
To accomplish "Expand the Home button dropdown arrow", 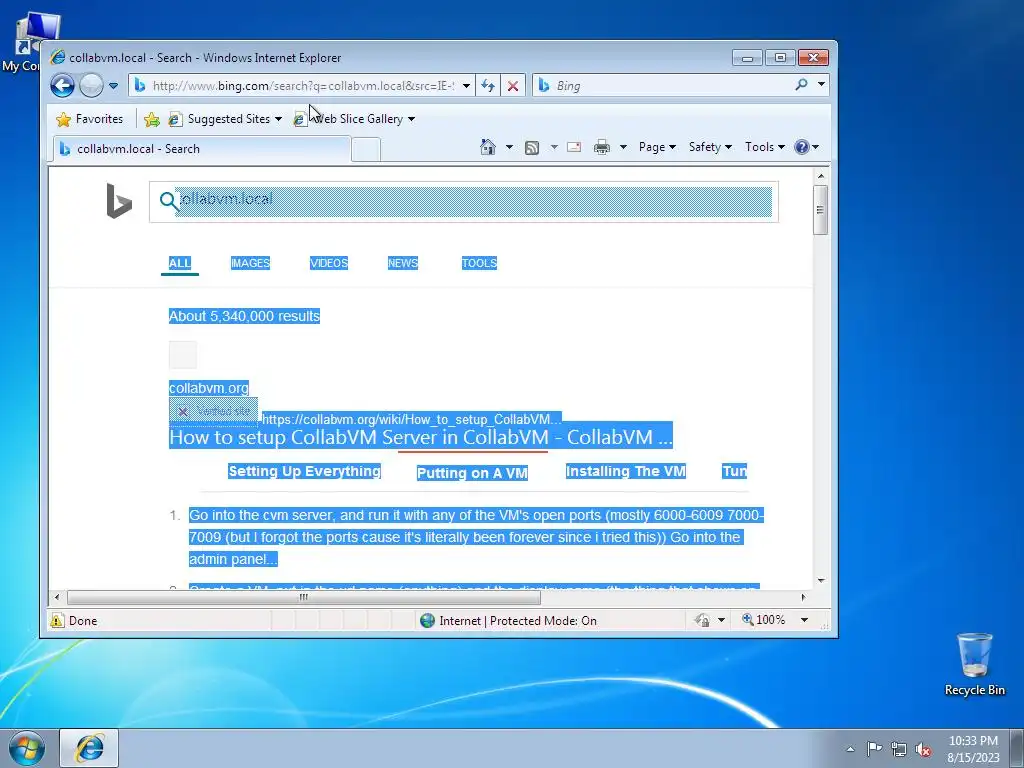I will point(509,147).
